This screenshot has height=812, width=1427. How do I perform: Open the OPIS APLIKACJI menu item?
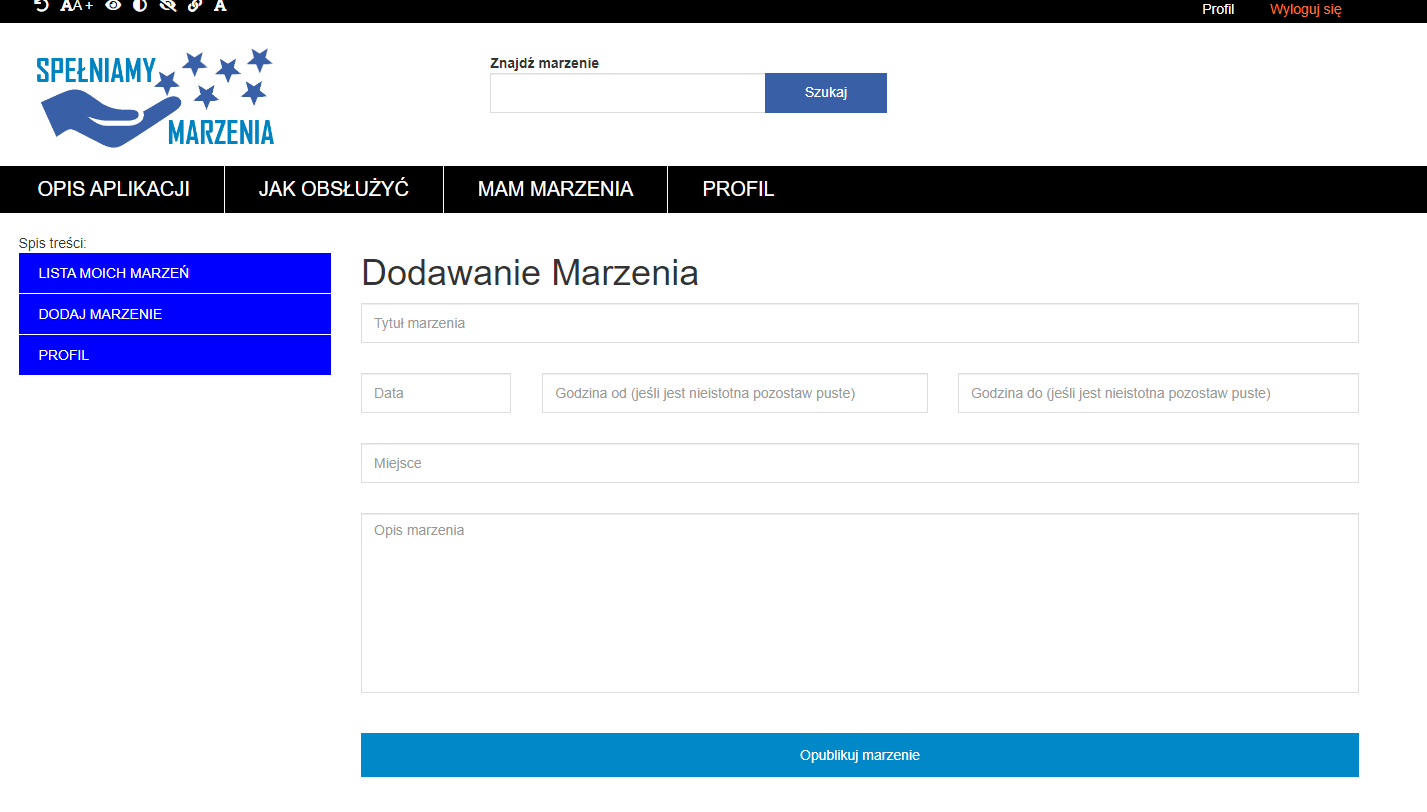tap(113, 189)
